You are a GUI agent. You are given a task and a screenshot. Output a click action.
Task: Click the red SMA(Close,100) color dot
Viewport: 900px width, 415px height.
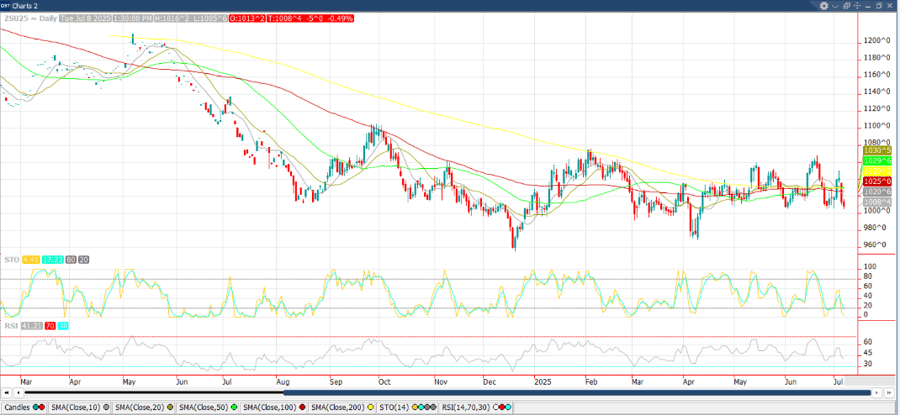(303, 408)
